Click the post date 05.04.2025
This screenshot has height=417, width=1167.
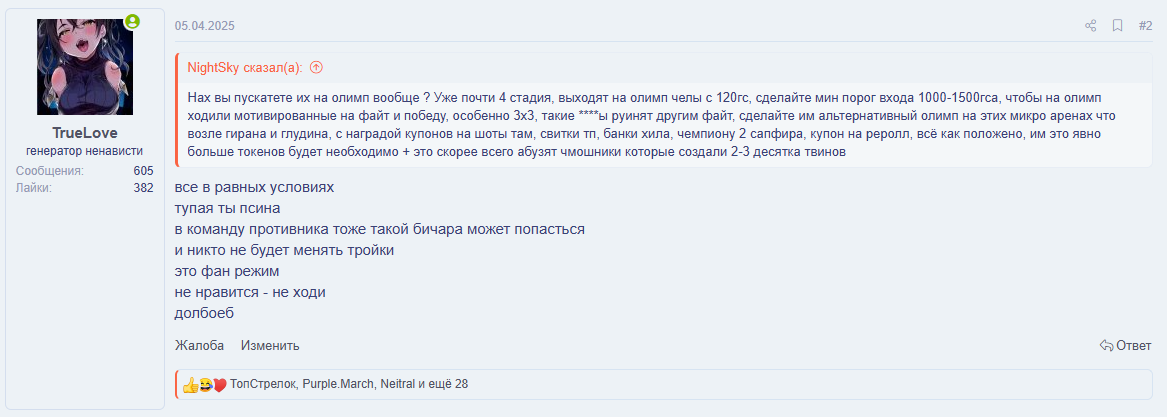point(205,26)
